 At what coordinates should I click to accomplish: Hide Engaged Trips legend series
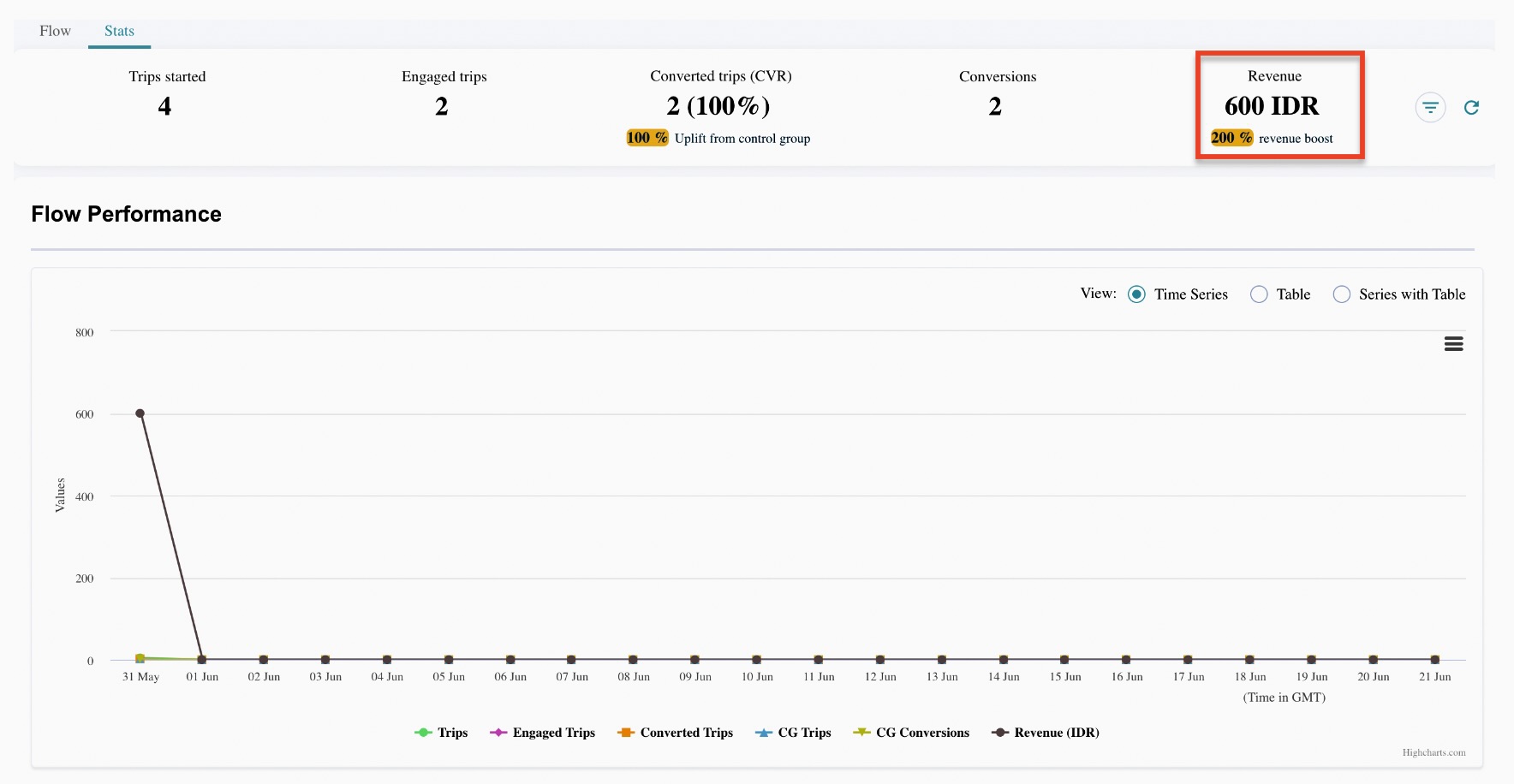tap(543, 733)
